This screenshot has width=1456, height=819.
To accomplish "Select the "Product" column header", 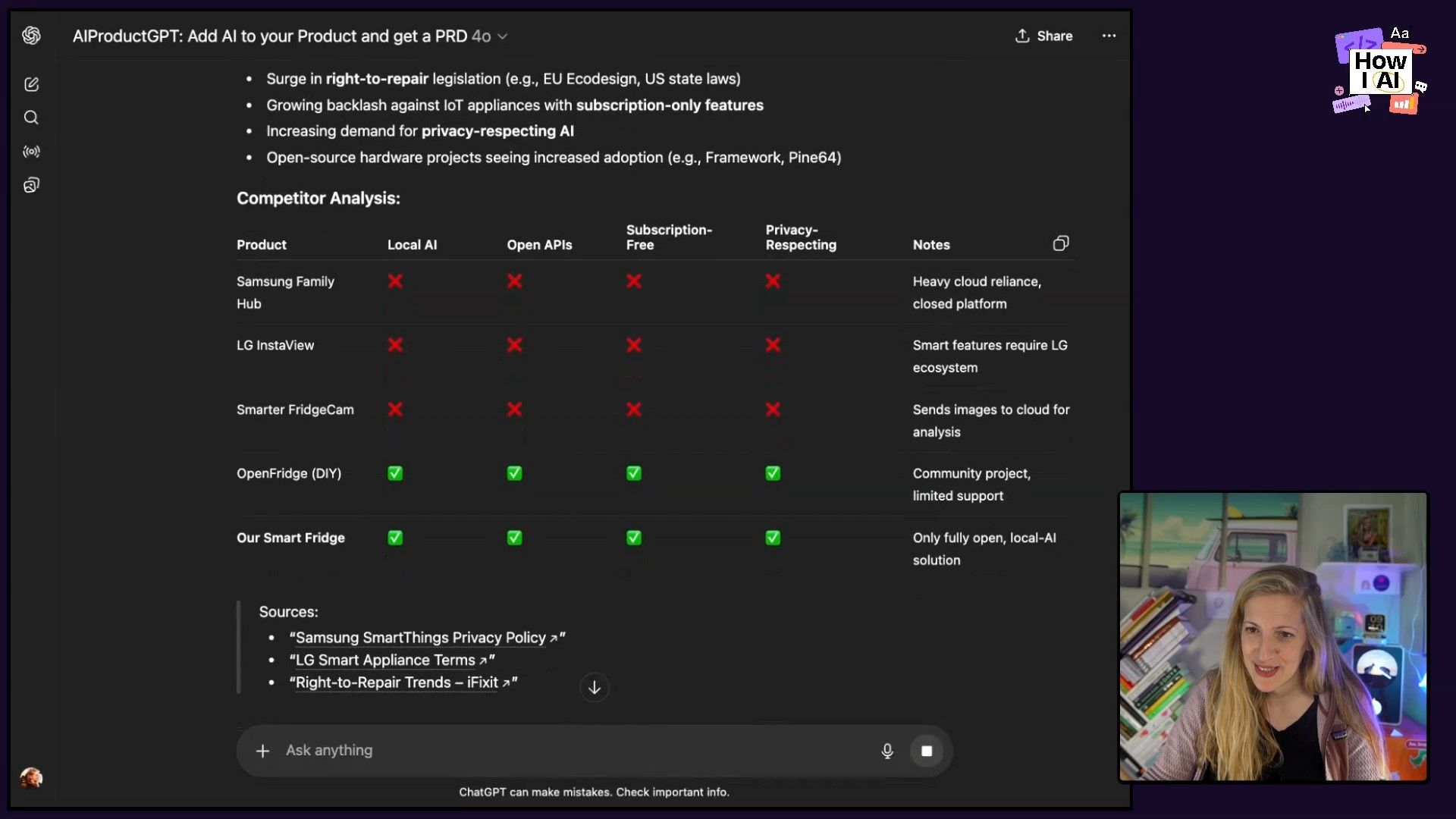I will (x=262, y=245).
